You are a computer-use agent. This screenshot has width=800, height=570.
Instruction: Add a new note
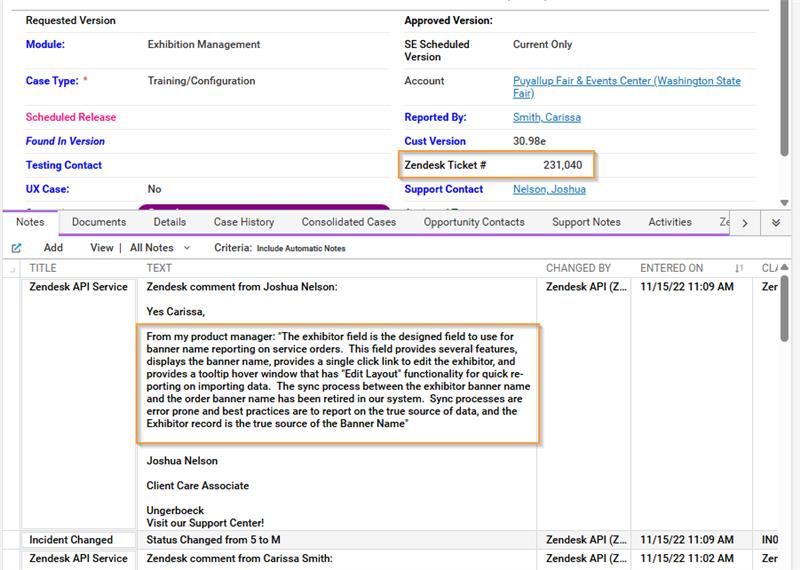point(53,247)
